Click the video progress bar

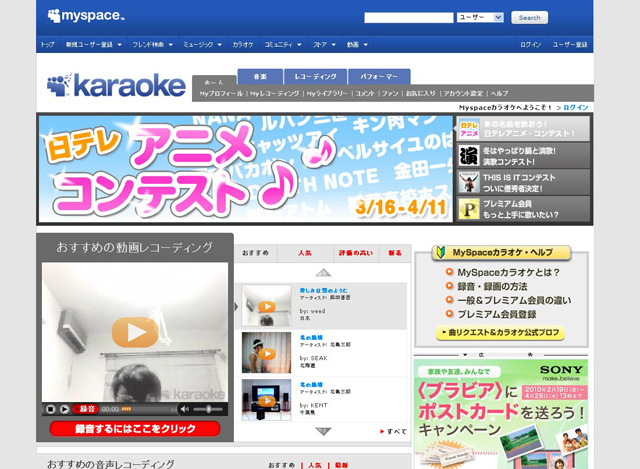click(x=148, y=409)
